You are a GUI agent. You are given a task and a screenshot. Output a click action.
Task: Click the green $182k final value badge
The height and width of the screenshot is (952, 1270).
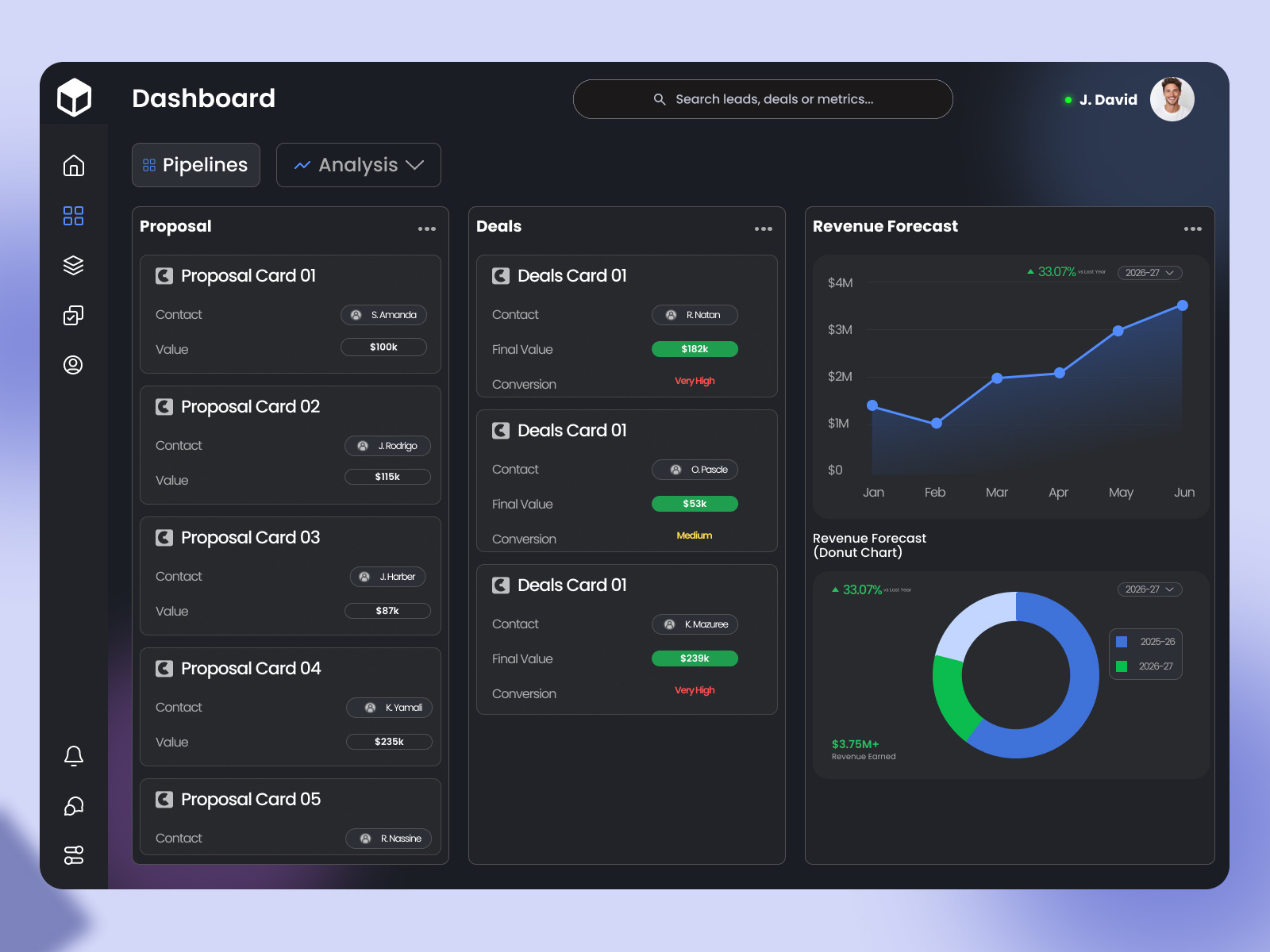pyautogui.click(x=695, y=349)
